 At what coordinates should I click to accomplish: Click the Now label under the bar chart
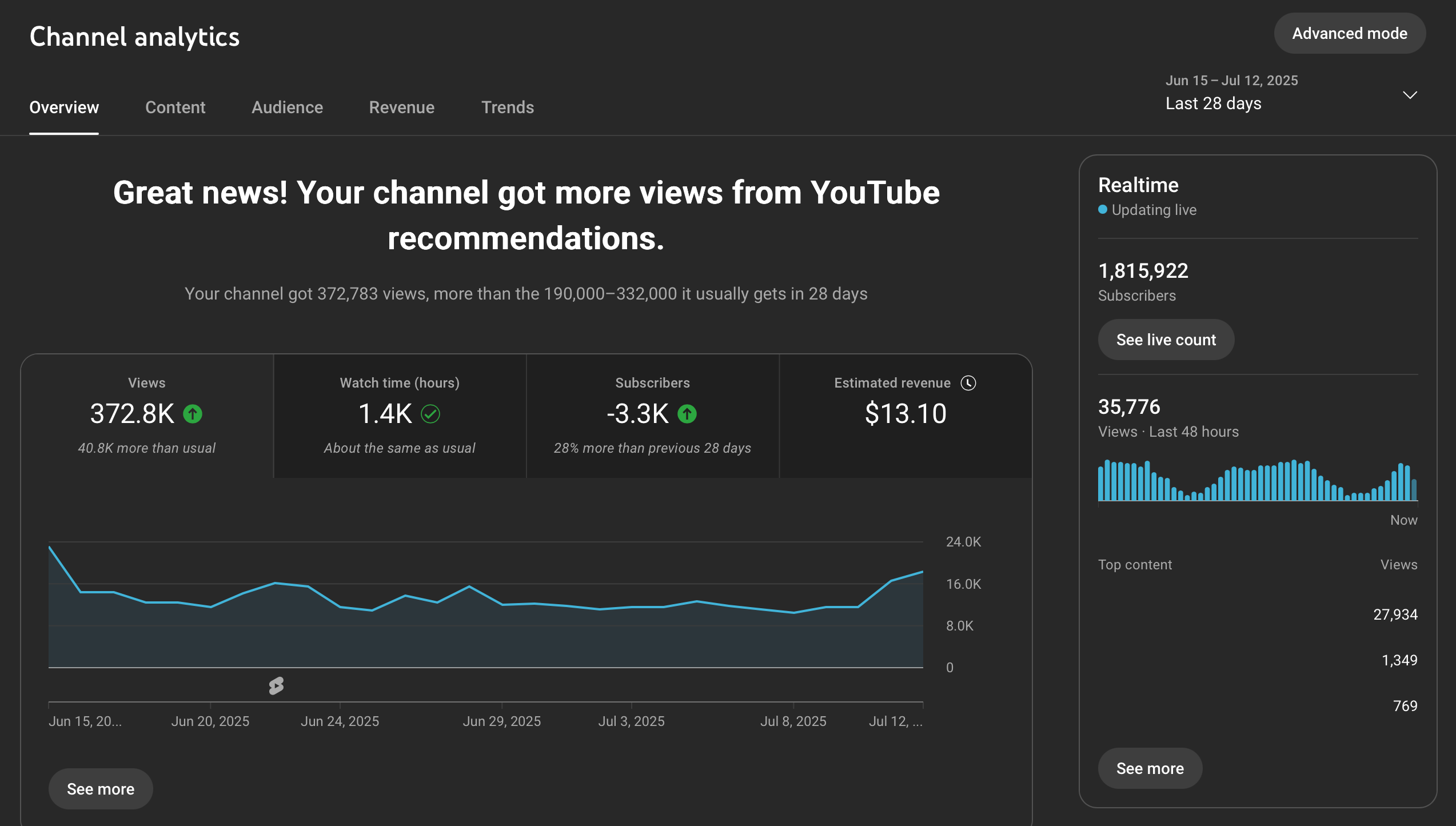coord(1404,520)
